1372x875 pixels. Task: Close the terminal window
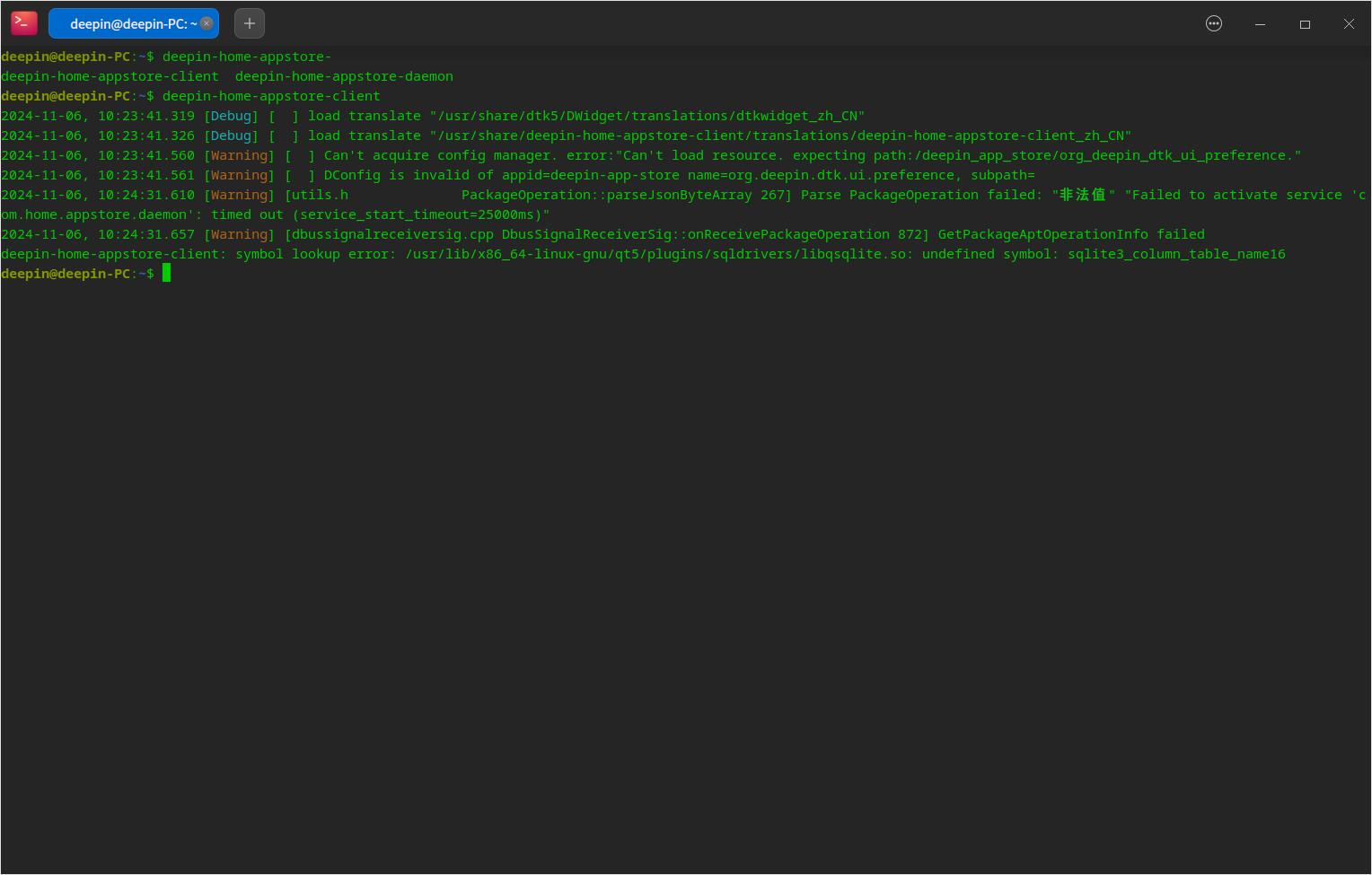tap(1349, 24)
